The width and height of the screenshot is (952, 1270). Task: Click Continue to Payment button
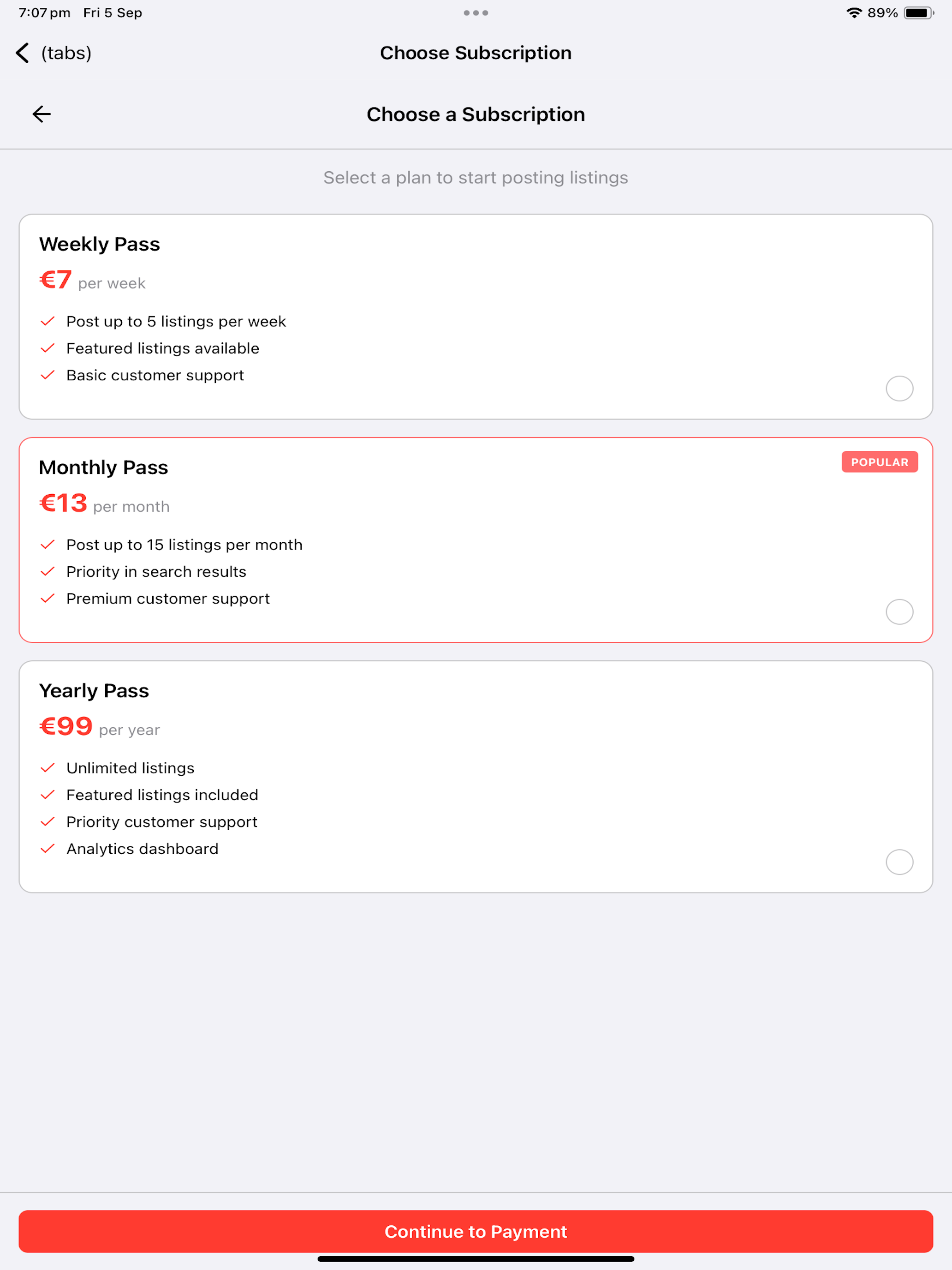point(476,1232)
